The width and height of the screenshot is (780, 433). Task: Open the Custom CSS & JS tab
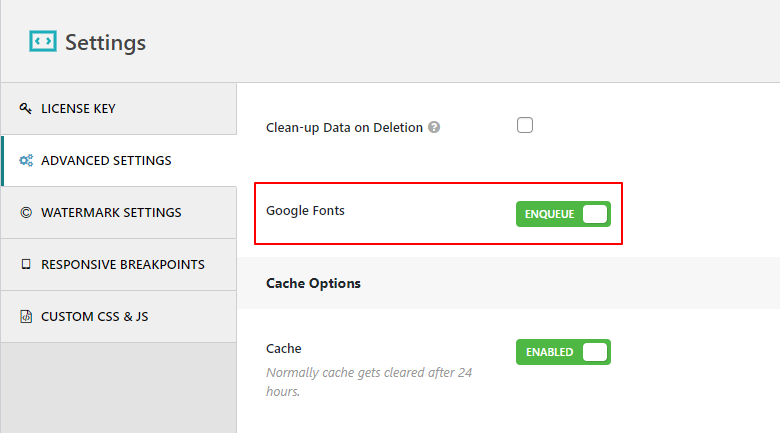94,316
